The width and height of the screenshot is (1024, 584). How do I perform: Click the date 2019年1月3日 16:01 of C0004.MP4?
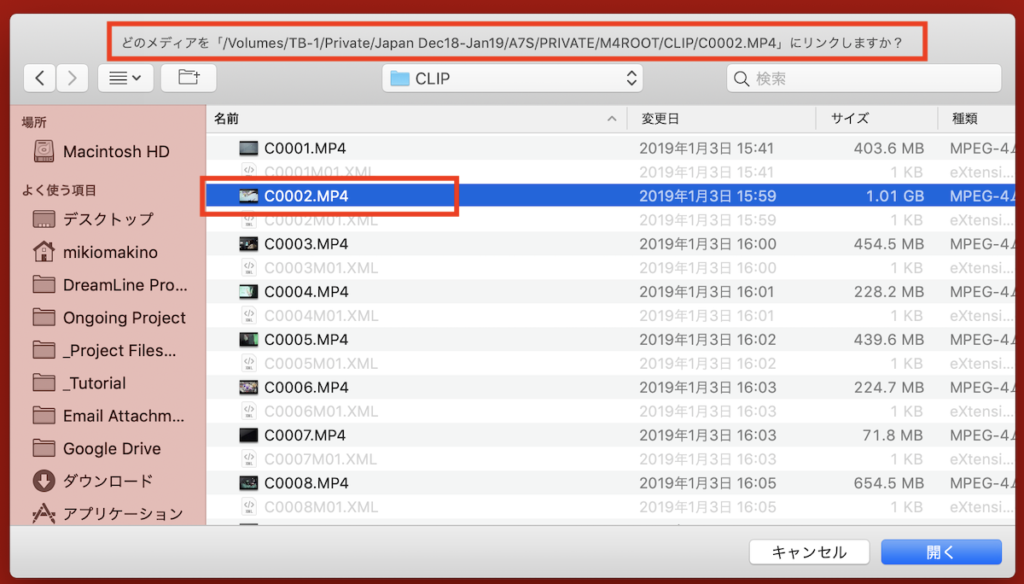coord(707,291)
